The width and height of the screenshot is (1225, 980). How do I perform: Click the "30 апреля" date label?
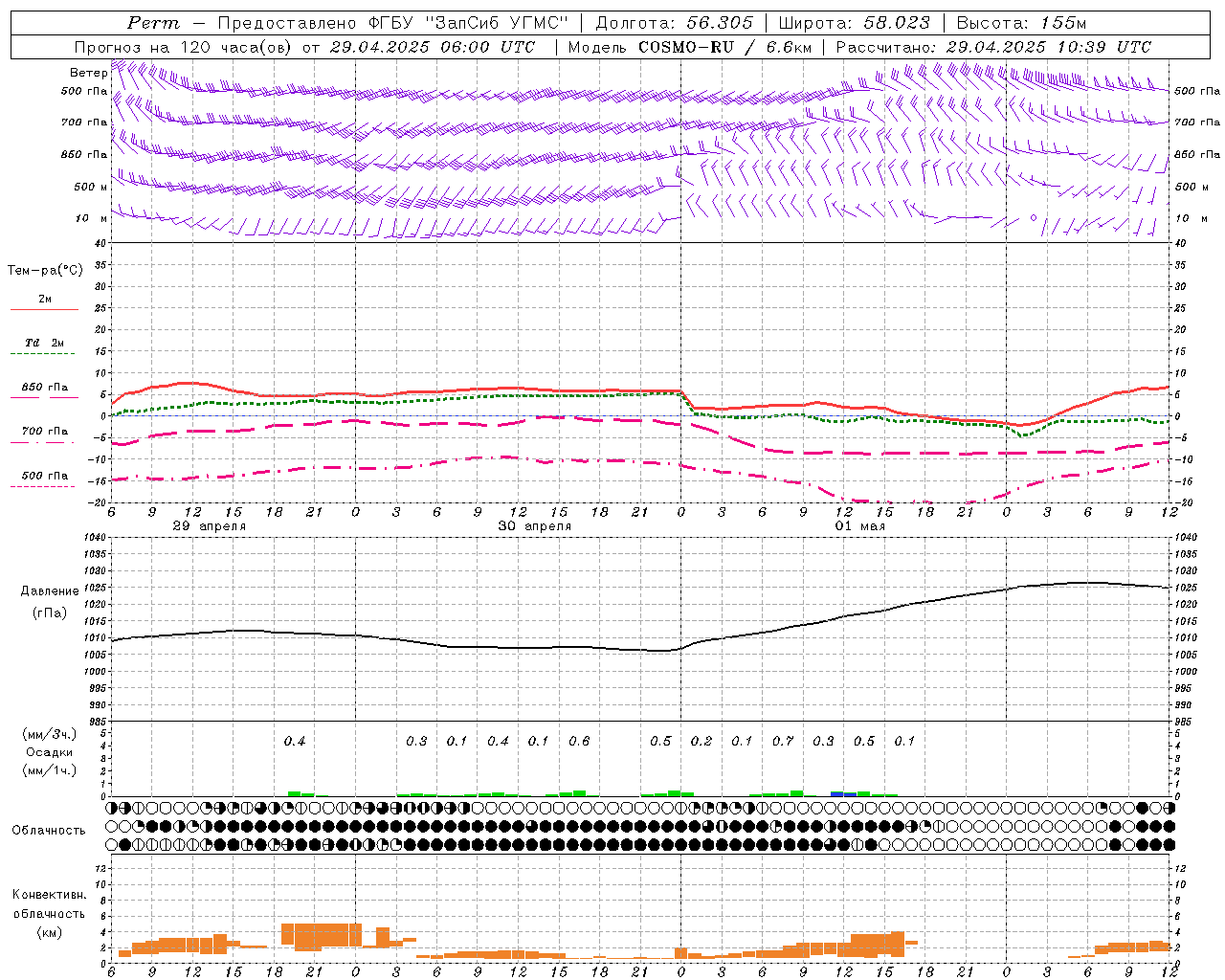pyautogui.click(x=535, y=526)
